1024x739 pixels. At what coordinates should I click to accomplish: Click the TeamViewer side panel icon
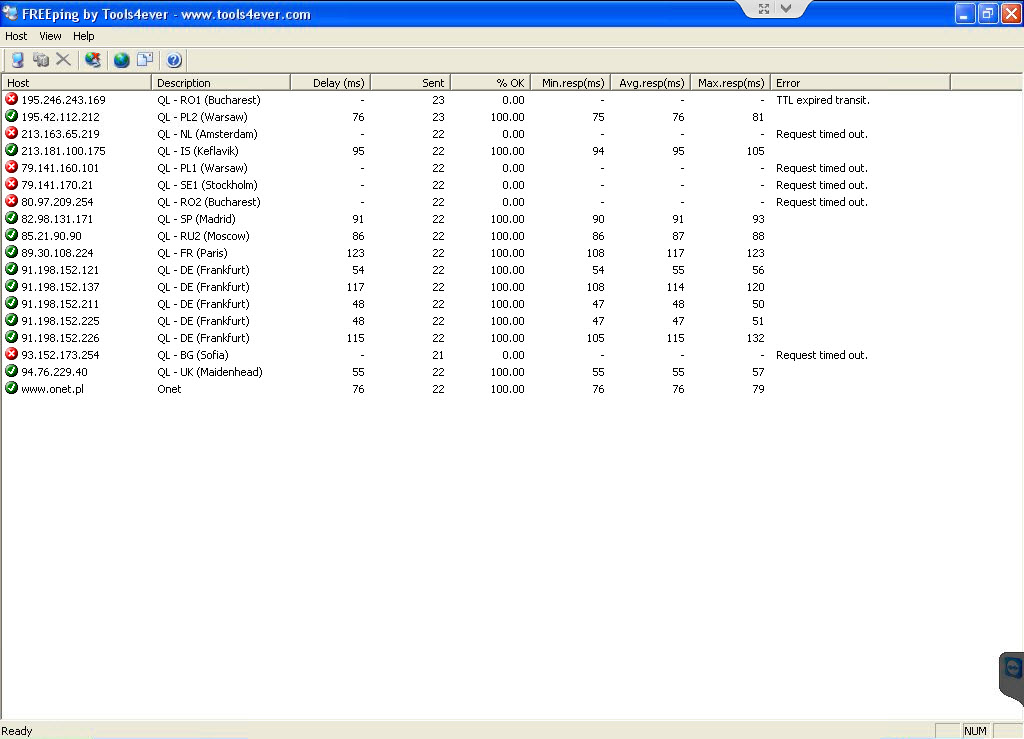click(x=1012, y=669)
